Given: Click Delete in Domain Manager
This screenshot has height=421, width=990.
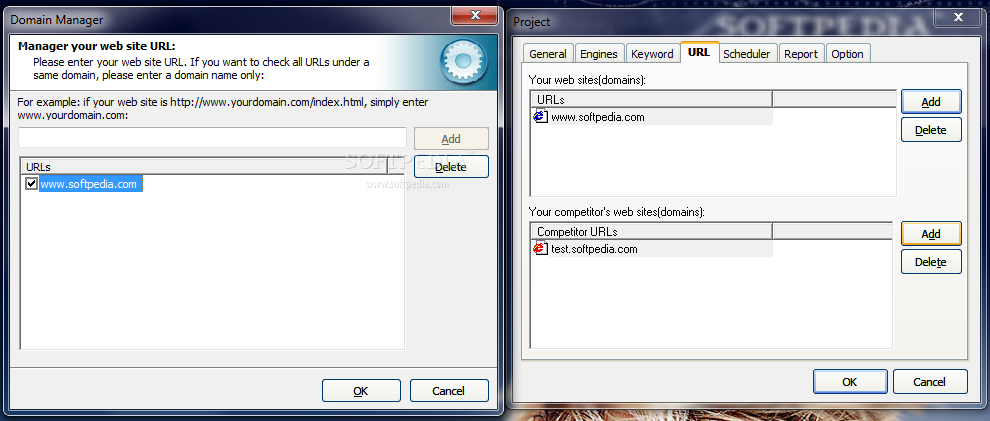Looking at the screenshot, I should tap(451, 167).
